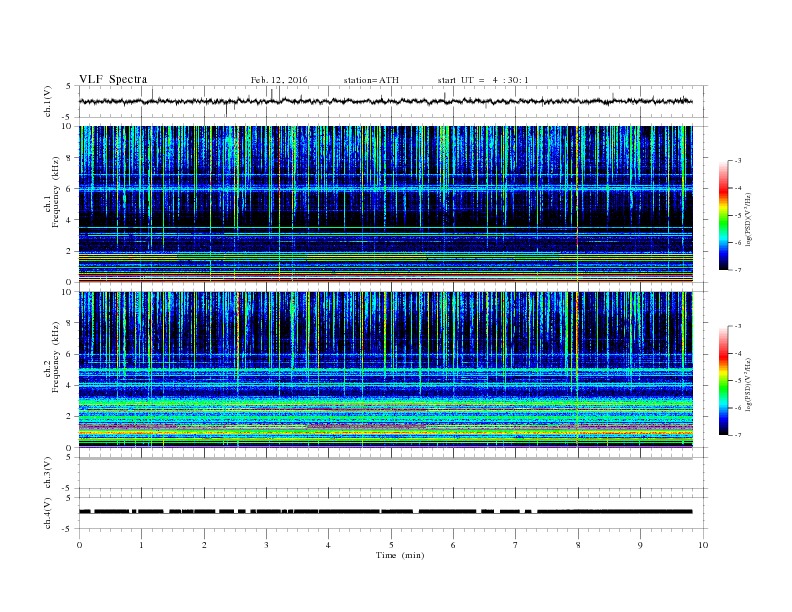The image size is (792, 612).
Task: Select the date text 'Feb. 12, 2016'
Action: 279,80
